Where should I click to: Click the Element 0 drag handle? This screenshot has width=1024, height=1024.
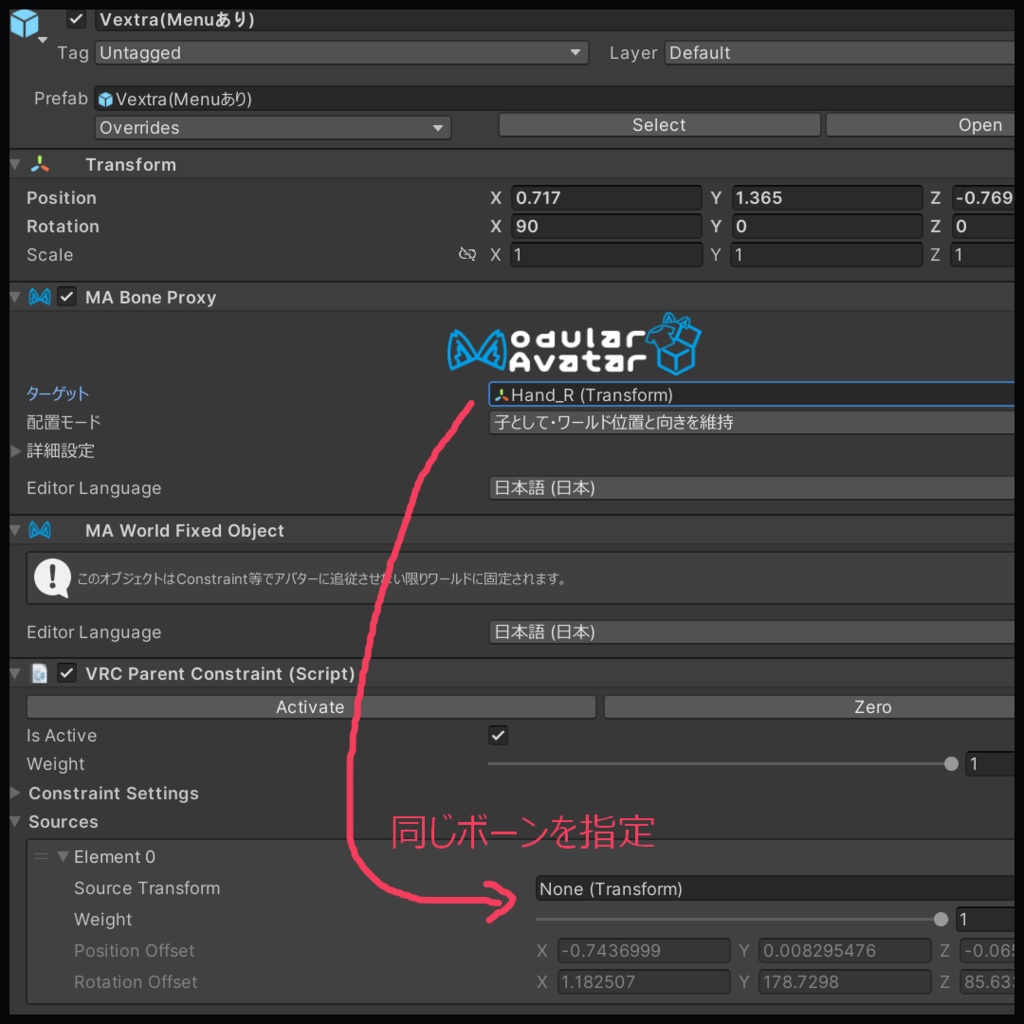(x=41, y=856)
